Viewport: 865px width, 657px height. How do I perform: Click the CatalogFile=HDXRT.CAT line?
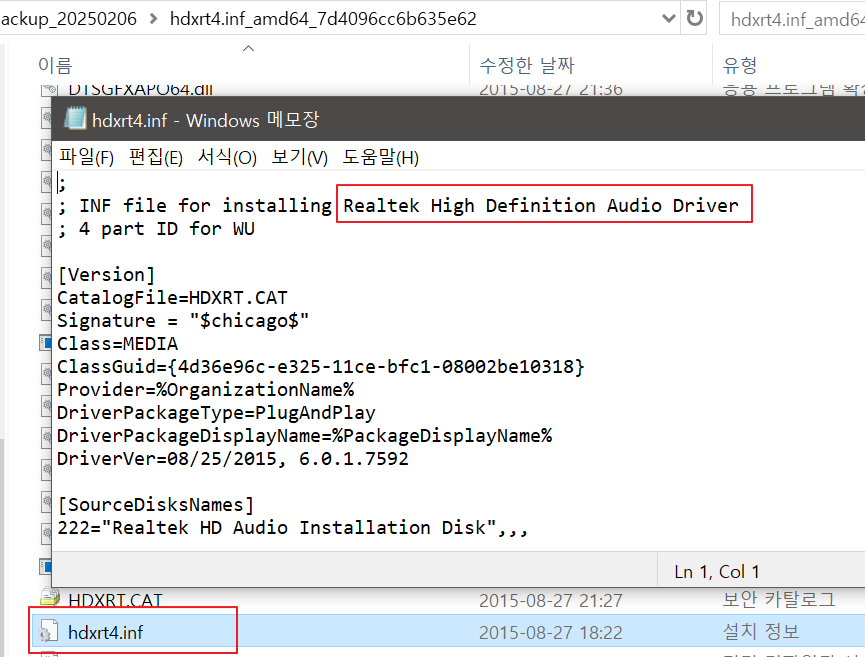point(172,298)
